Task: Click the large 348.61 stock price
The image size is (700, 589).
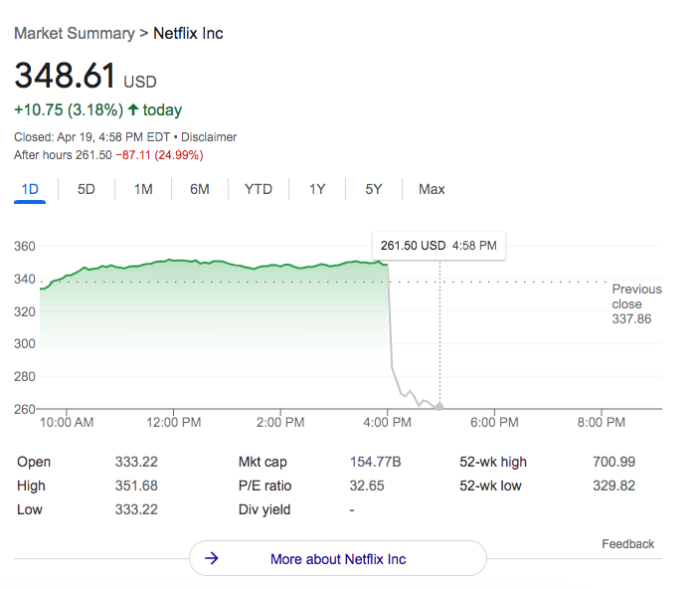Action: (x=65, y=76)
